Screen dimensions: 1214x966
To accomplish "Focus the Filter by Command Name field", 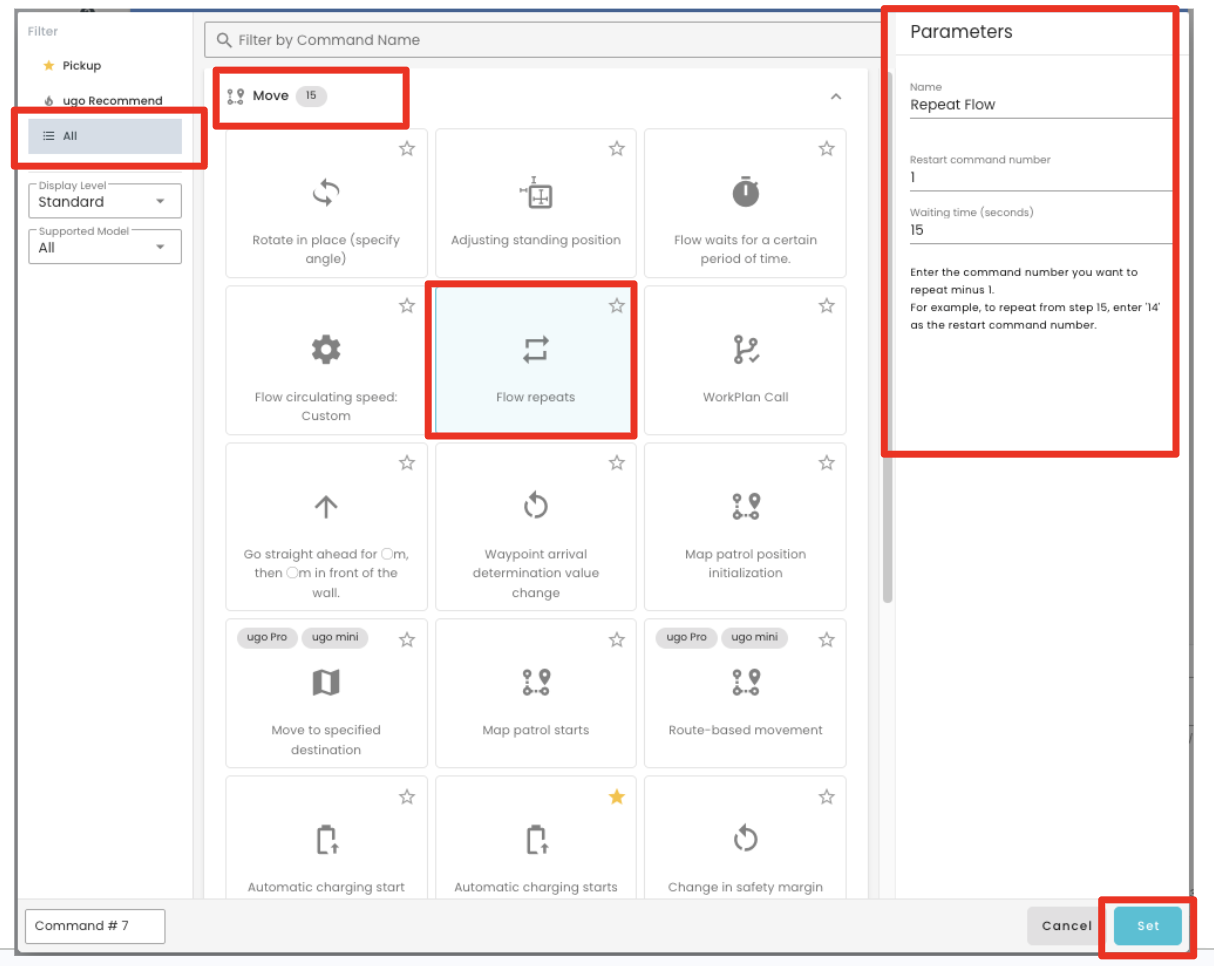I will coord(545,40).
